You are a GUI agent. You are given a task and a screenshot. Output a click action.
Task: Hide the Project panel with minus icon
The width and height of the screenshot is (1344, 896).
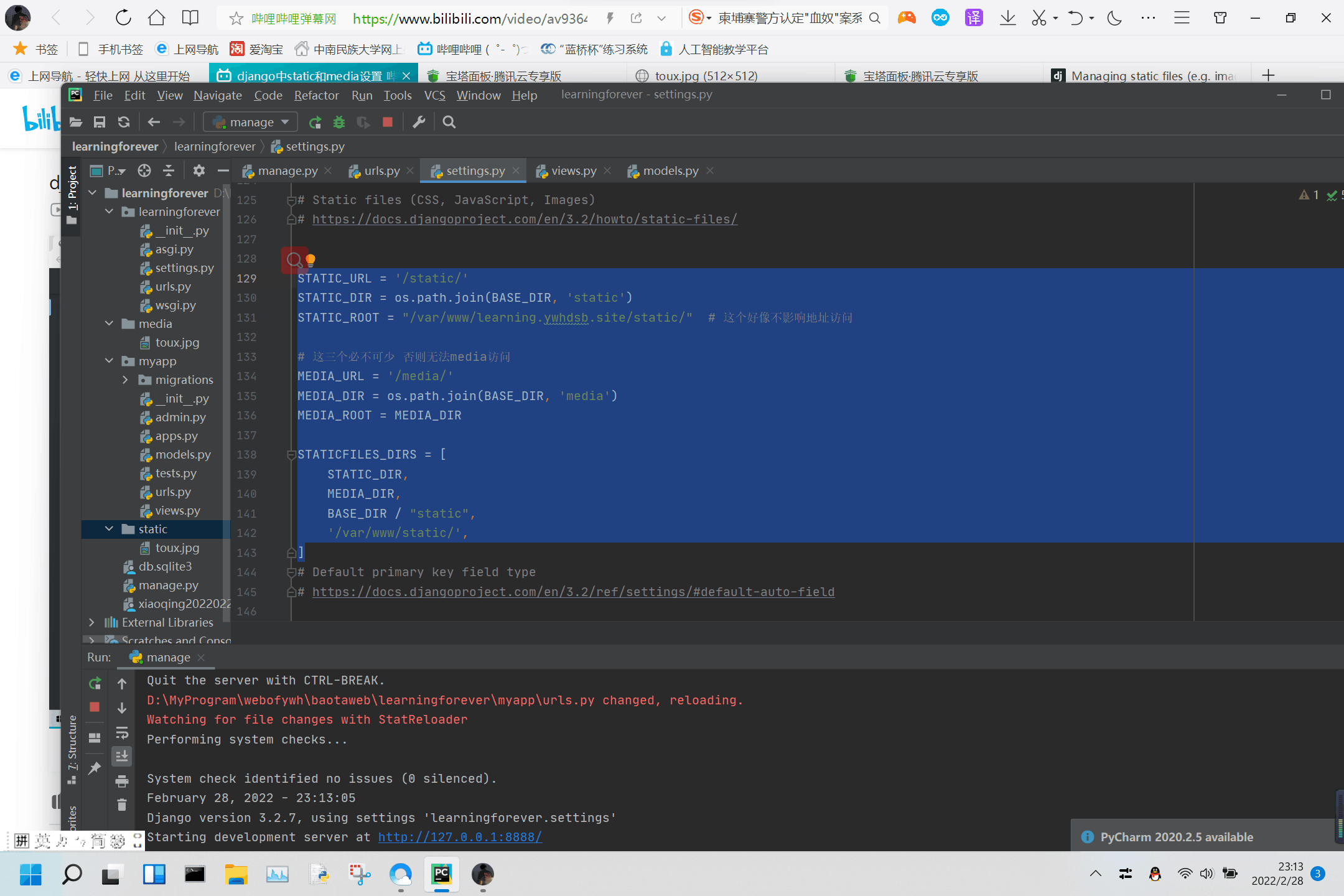pos(223,170)
